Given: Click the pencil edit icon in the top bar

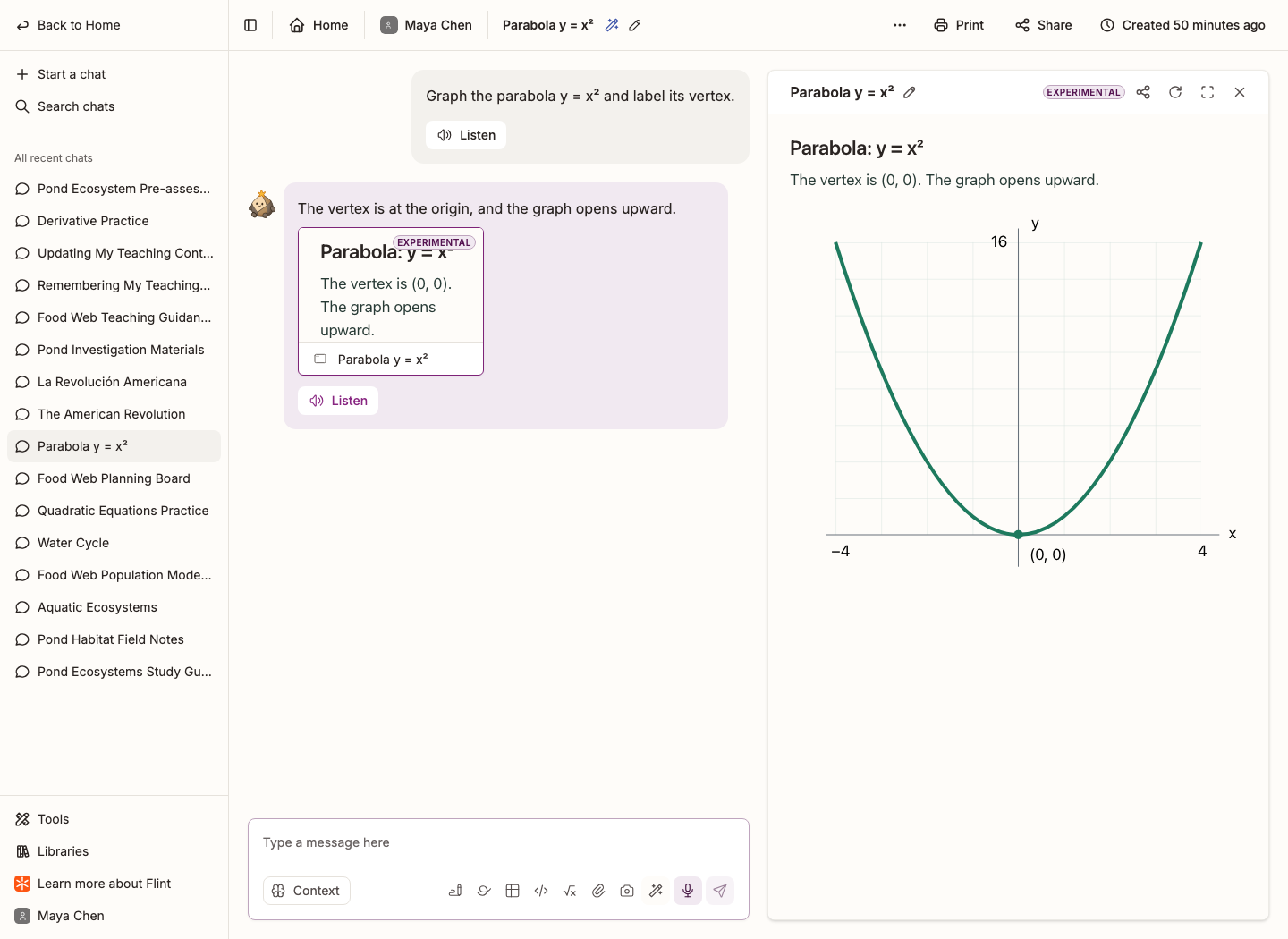Looking at the screenshot, I should pos(635,25).
